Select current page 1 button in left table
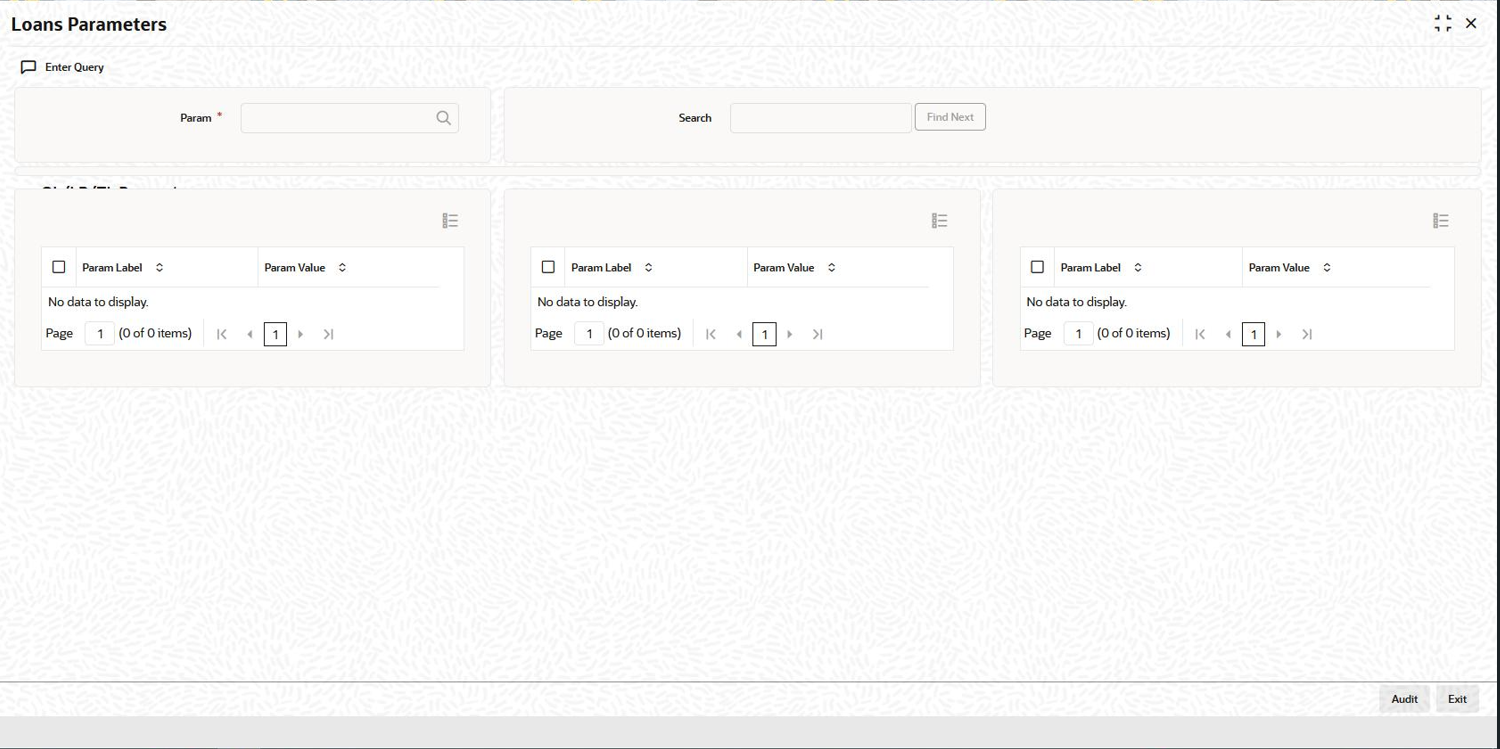The height and width of the screenshot is (749, 1500). click(x=275, y=334)
